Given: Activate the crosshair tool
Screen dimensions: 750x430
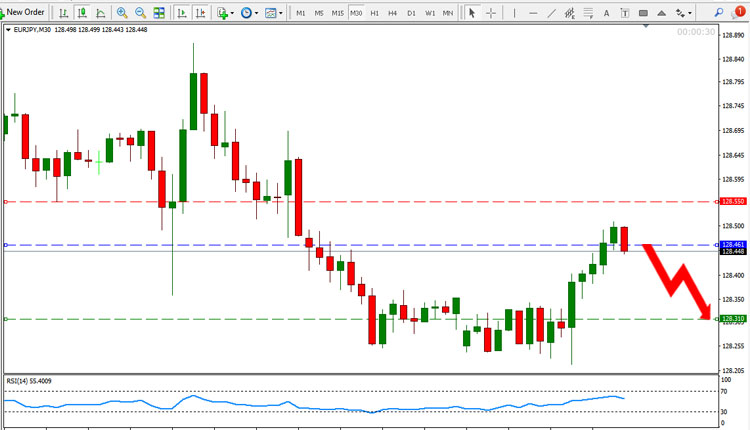Looking at the screenshot, I should pyautogui.click(x=491, y=13).
